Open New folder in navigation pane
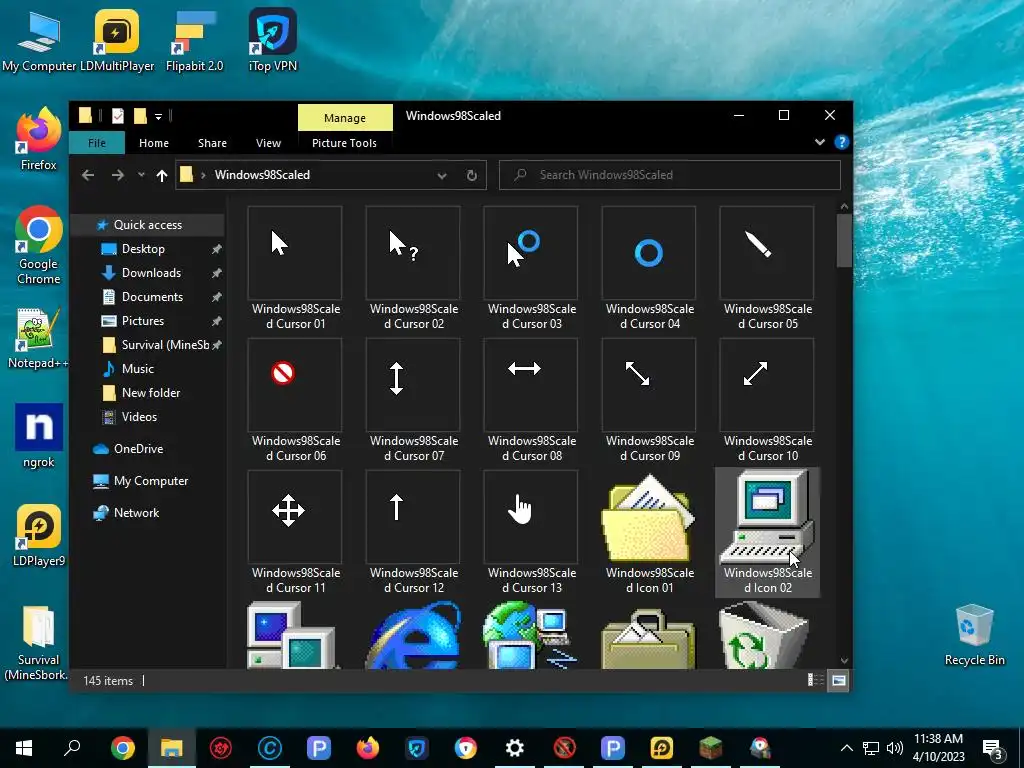1024x768 pixels. [x=151, y=392]
